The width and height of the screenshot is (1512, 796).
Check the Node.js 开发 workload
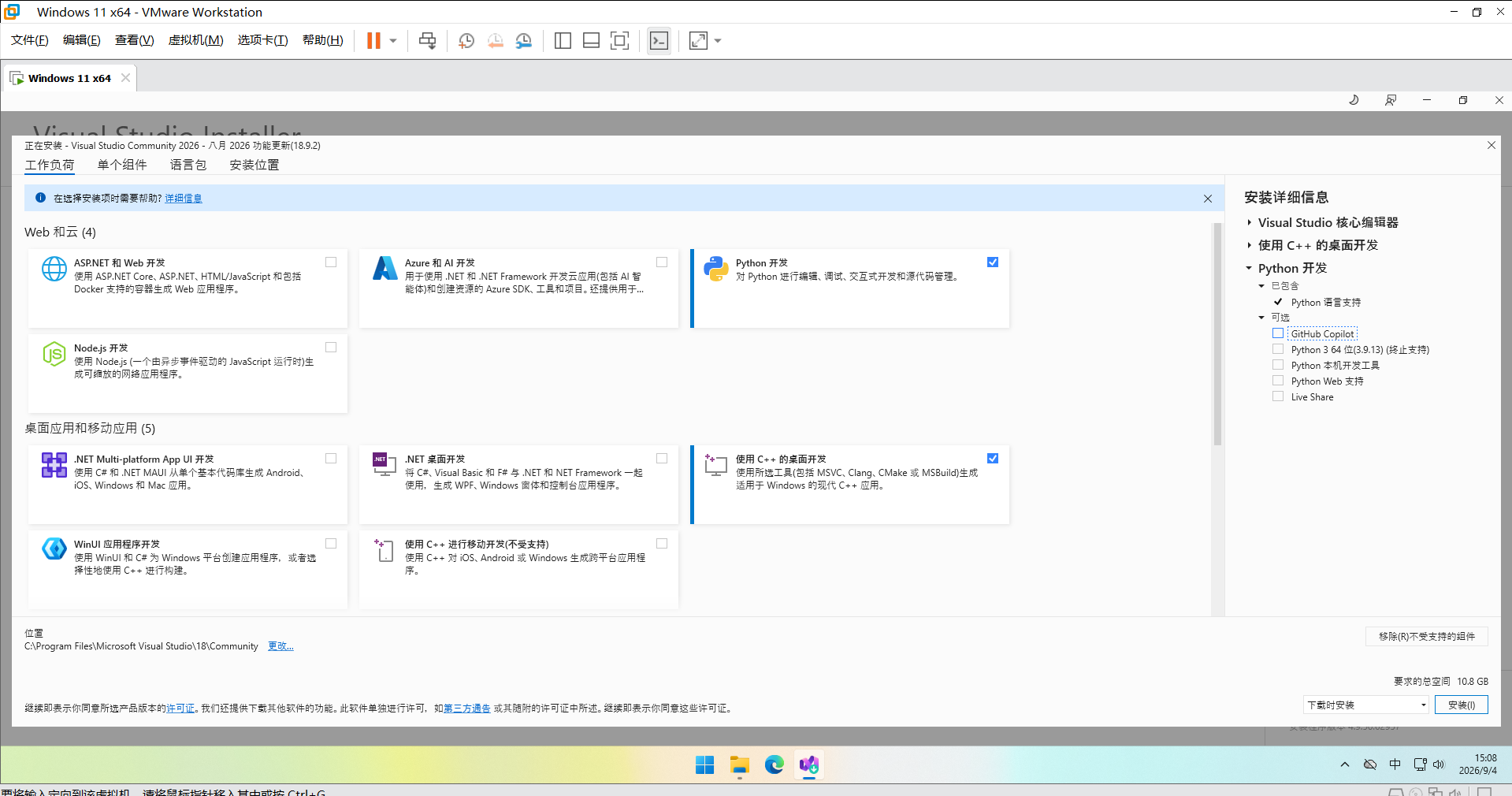331,348
